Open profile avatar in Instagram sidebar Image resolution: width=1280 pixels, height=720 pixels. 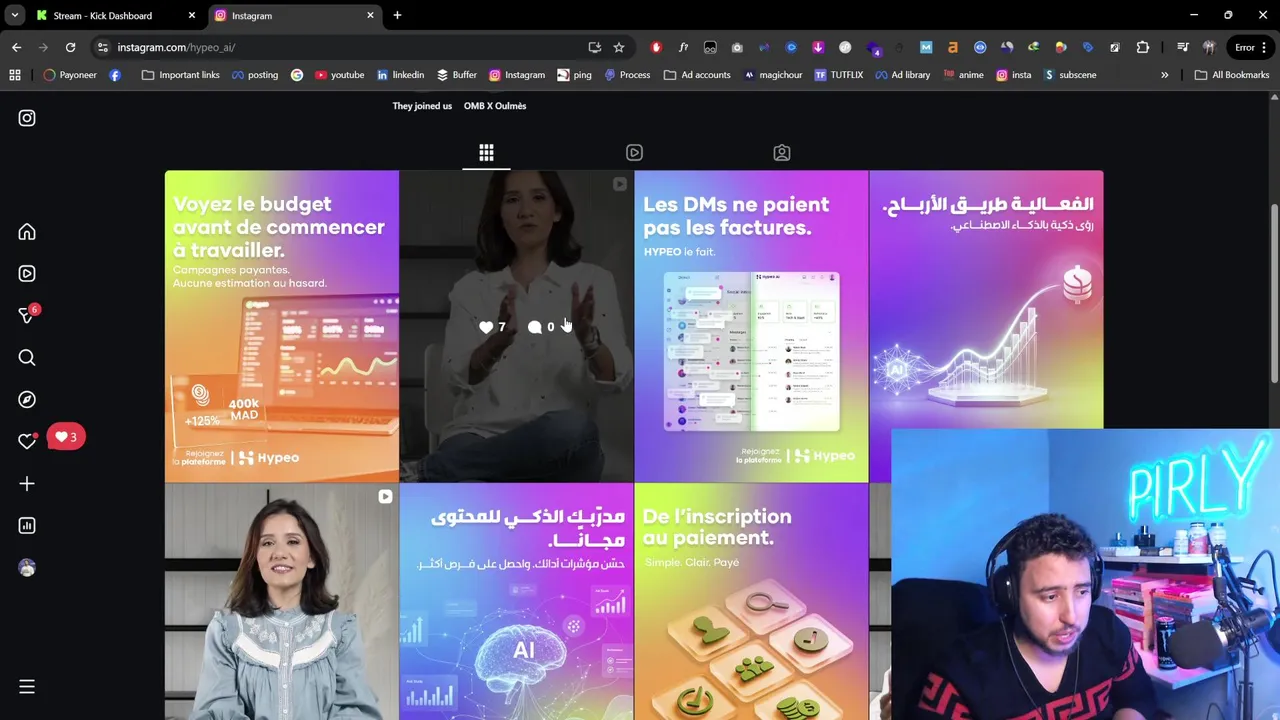coord(27,568)
